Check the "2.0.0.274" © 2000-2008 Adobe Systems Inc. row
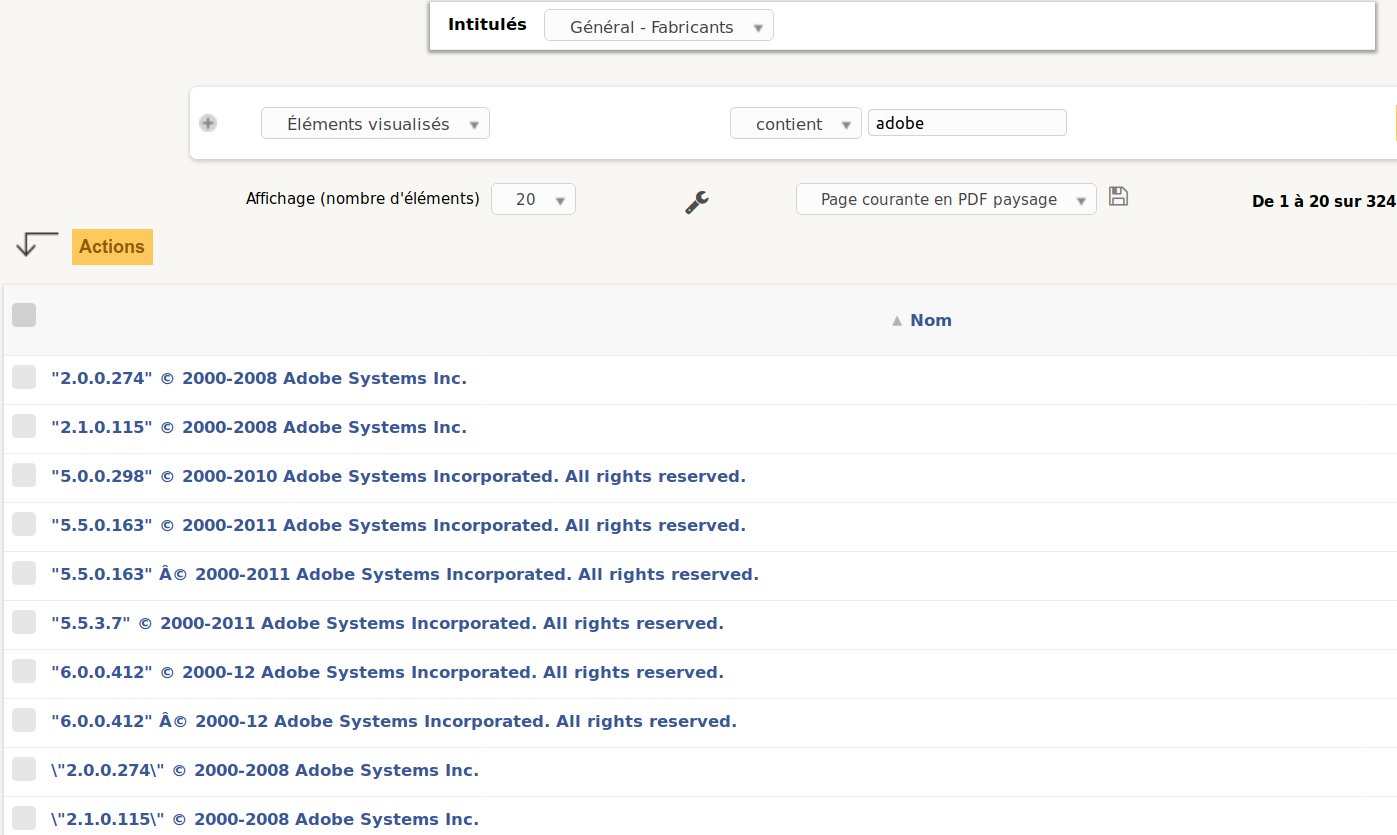Screen dimensions: 1397x835 (24, 377)
